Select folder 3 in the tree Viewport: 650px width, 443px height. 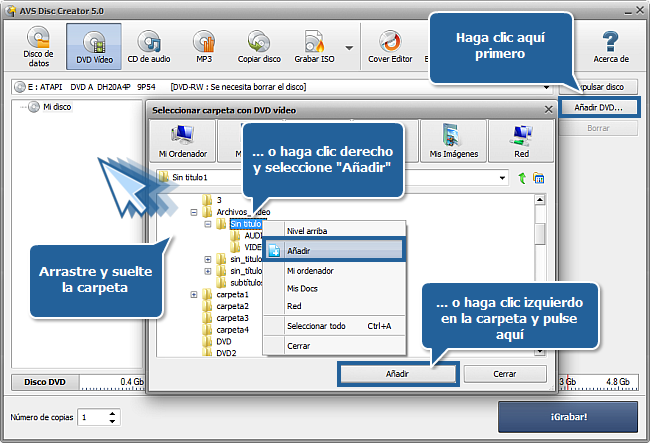[x=219, y=200]
